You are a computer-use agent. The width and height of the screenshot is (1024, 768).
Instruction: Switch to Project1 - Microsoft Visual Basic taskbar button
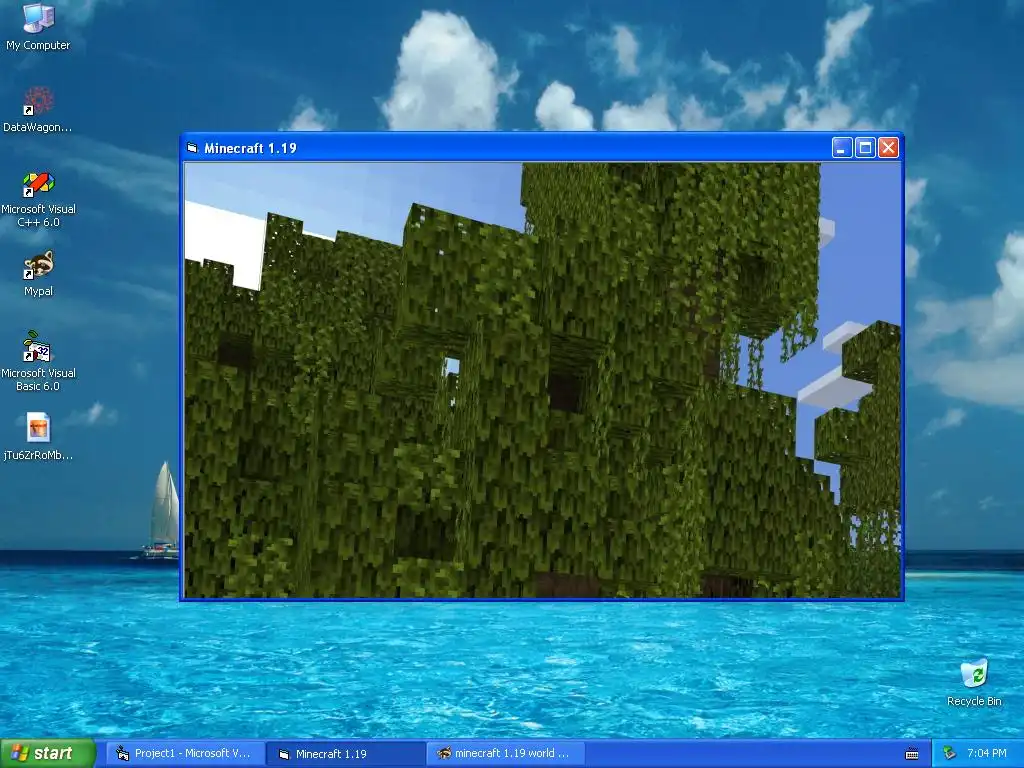point(185,754)
